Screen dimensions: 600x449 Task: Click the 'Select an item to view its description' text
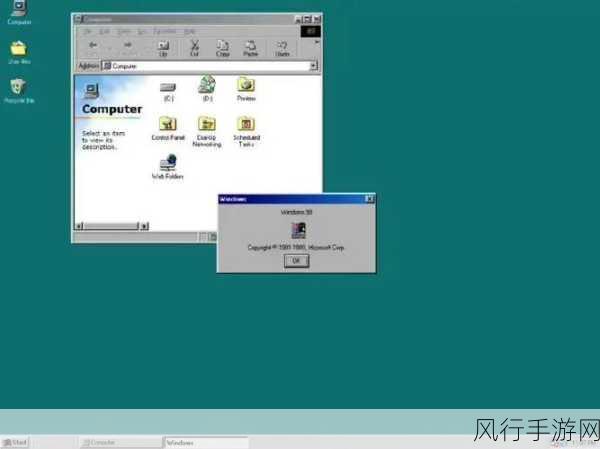(x=103, y=140)
